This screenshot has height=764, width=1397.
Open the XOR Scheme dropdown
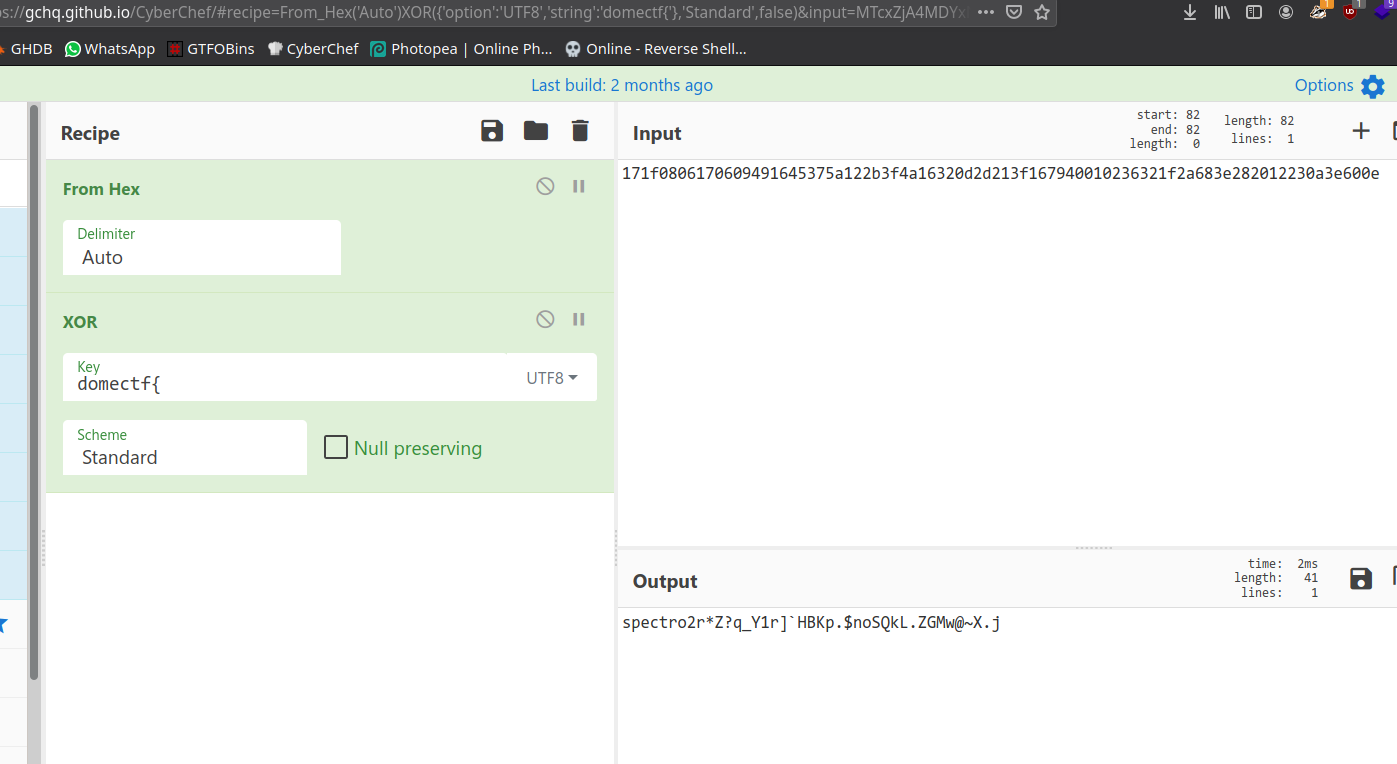tap(185, 448)
